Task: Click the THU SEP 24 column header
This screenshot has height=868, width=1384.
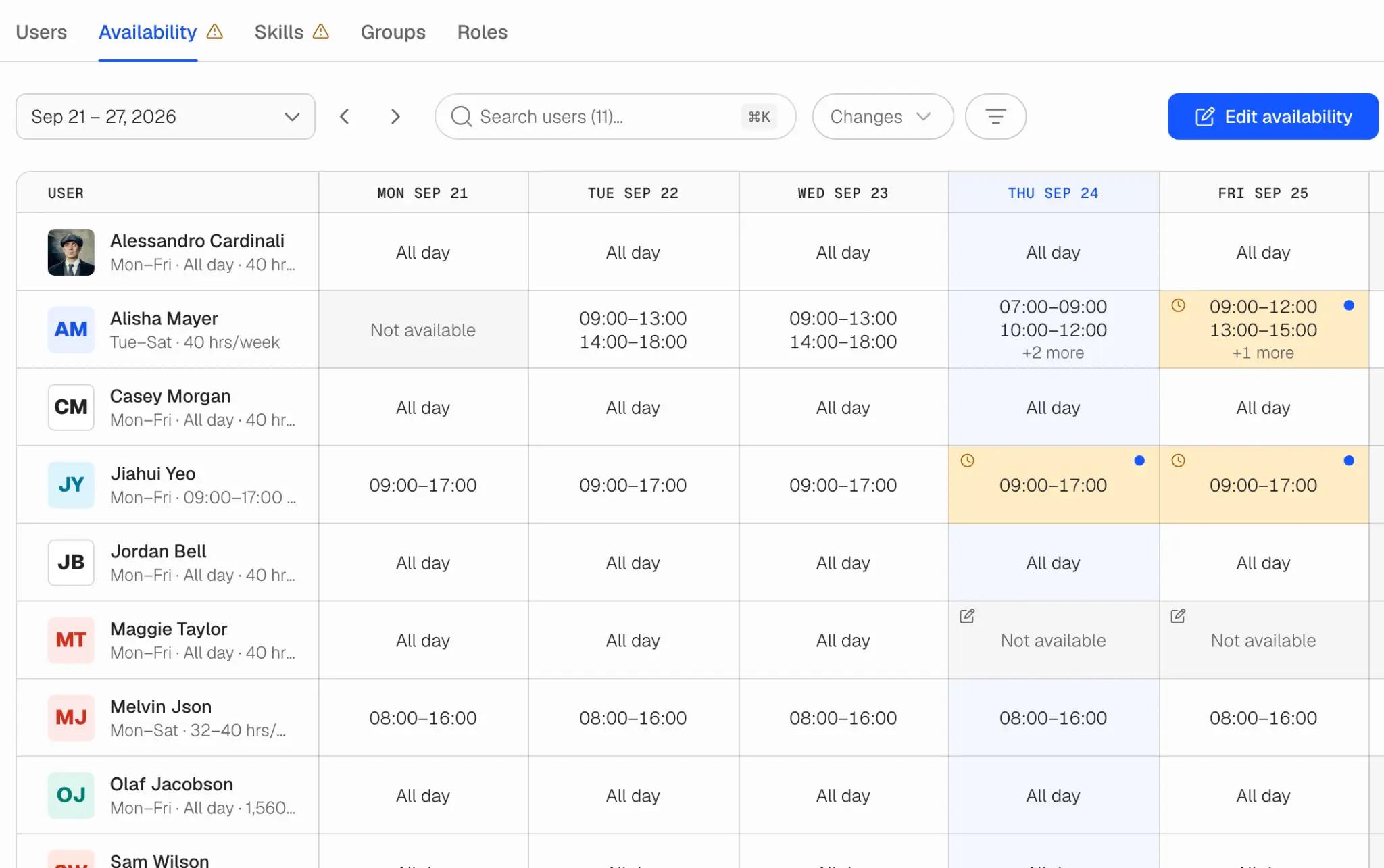Action: coord(1053,193)
